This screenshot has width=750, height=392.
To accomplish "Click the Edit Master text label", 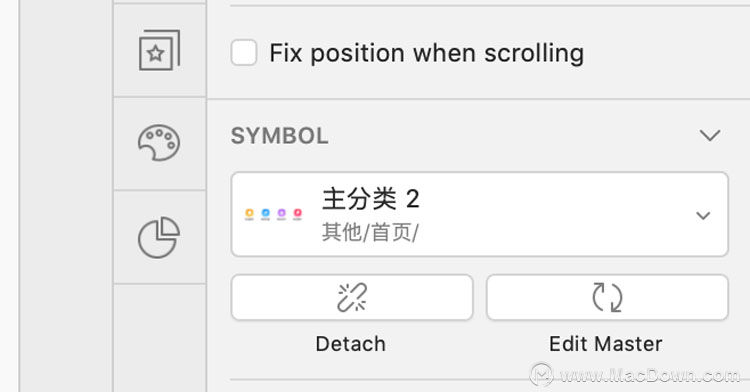I will pos(606,344).
